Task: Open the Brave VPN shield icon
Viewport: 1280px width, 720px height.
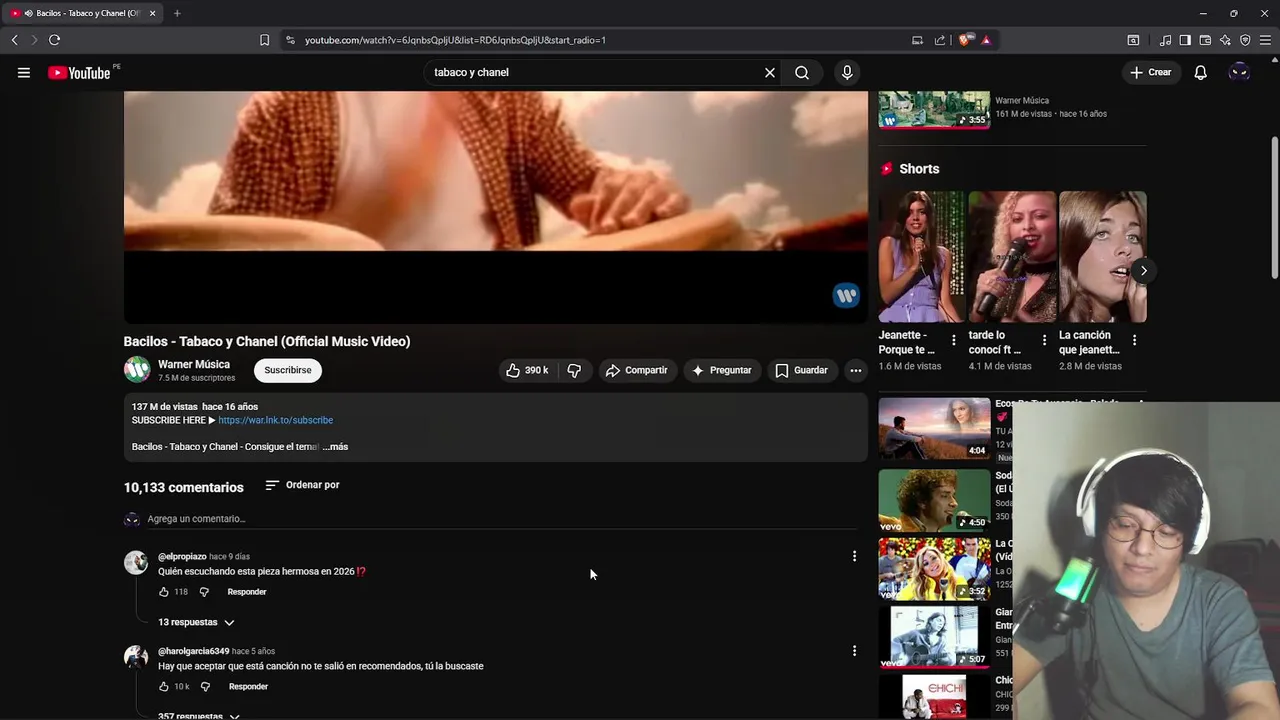Action: point(1245,40)
